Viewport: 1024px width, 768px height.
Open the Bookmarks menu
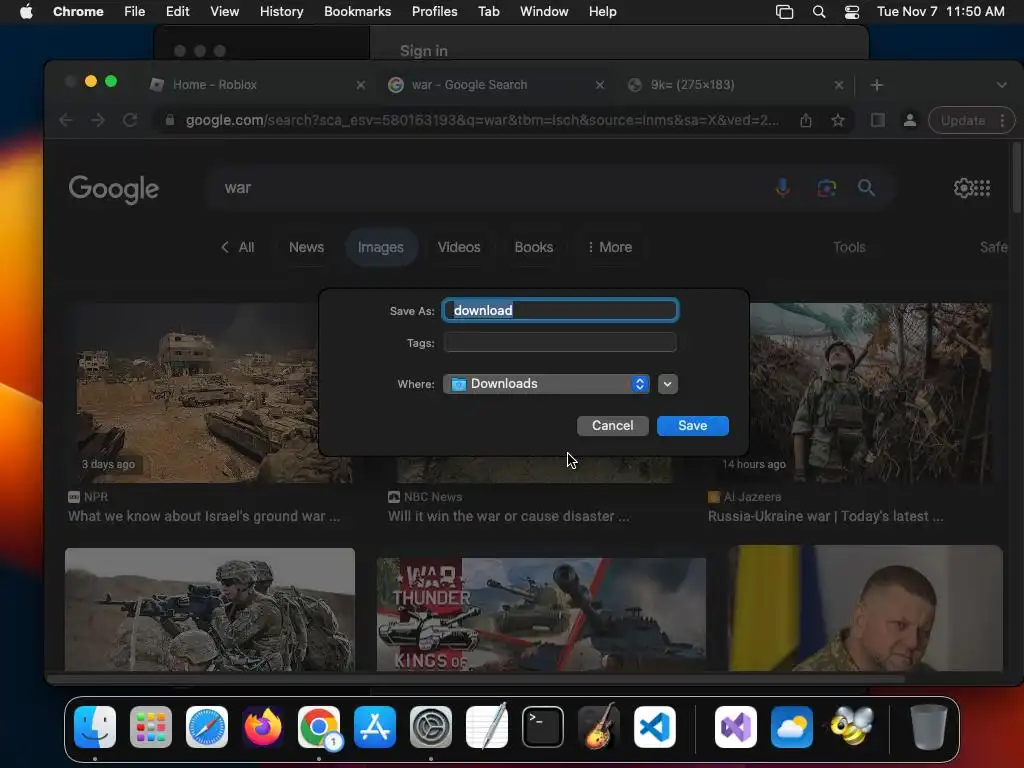[x=357, y=12]
